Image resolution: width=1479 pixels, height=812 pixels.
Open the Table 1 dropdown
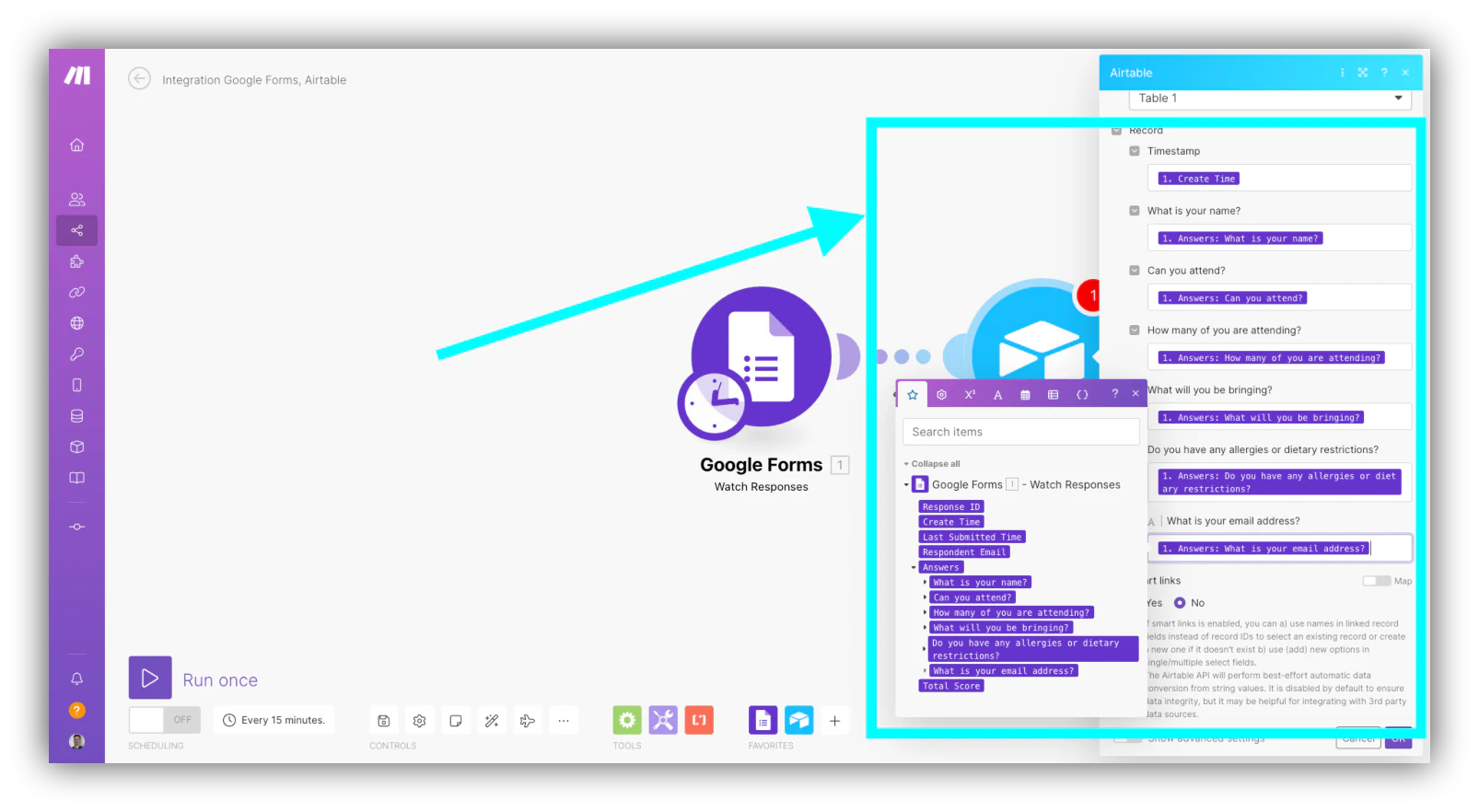(1270, 99)
